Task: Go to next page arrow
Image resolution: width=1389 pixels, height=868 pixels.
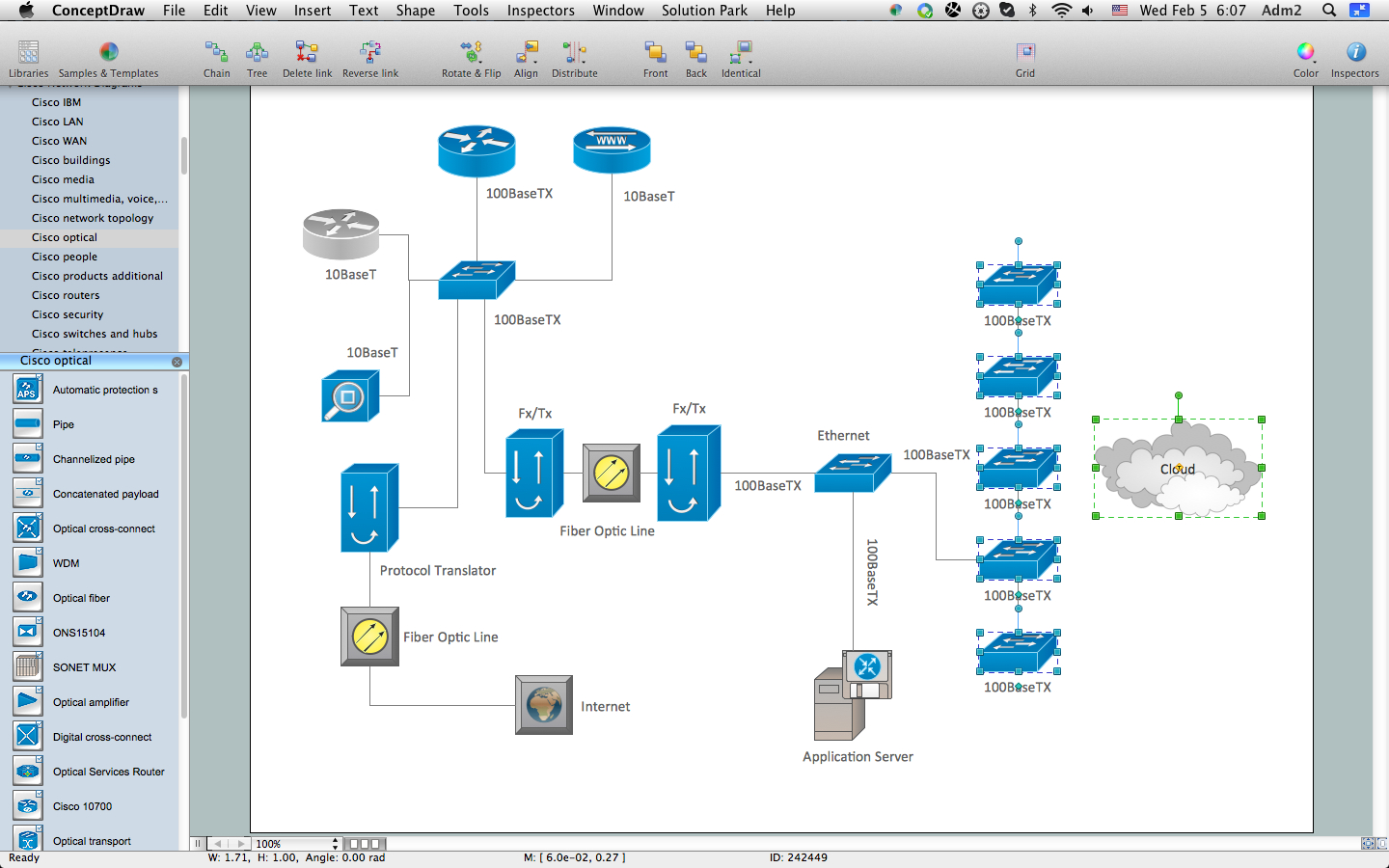Action: tap(240, 844)
